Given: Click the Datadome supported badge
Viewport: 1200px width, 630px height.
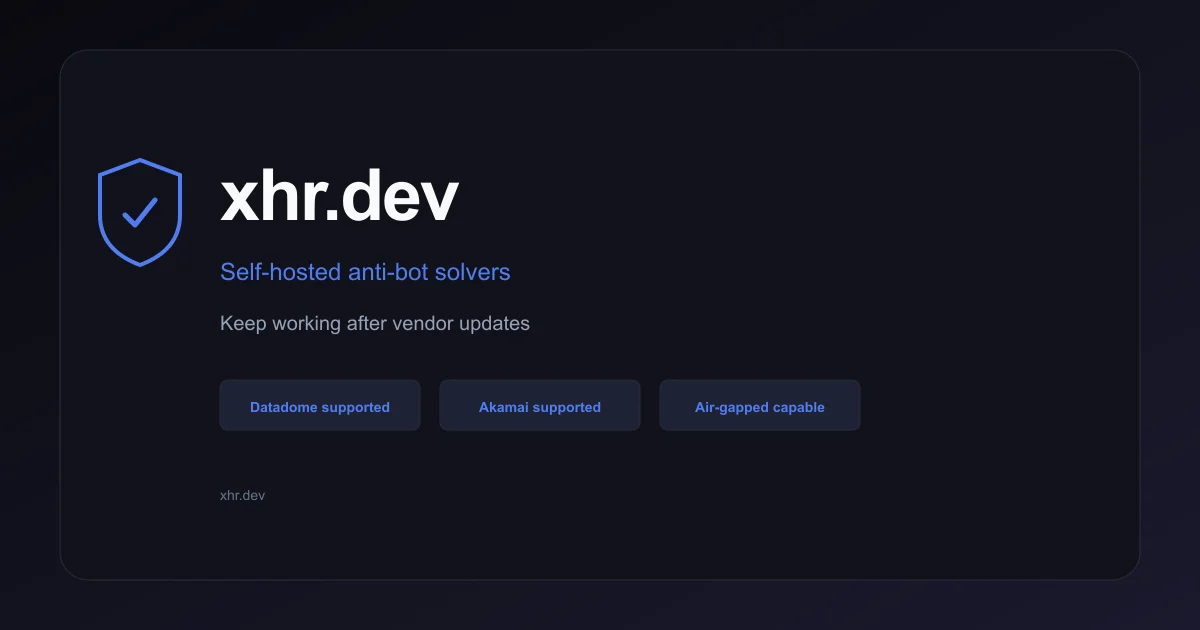Looking at the screenshot, I should tap(320, 405).
